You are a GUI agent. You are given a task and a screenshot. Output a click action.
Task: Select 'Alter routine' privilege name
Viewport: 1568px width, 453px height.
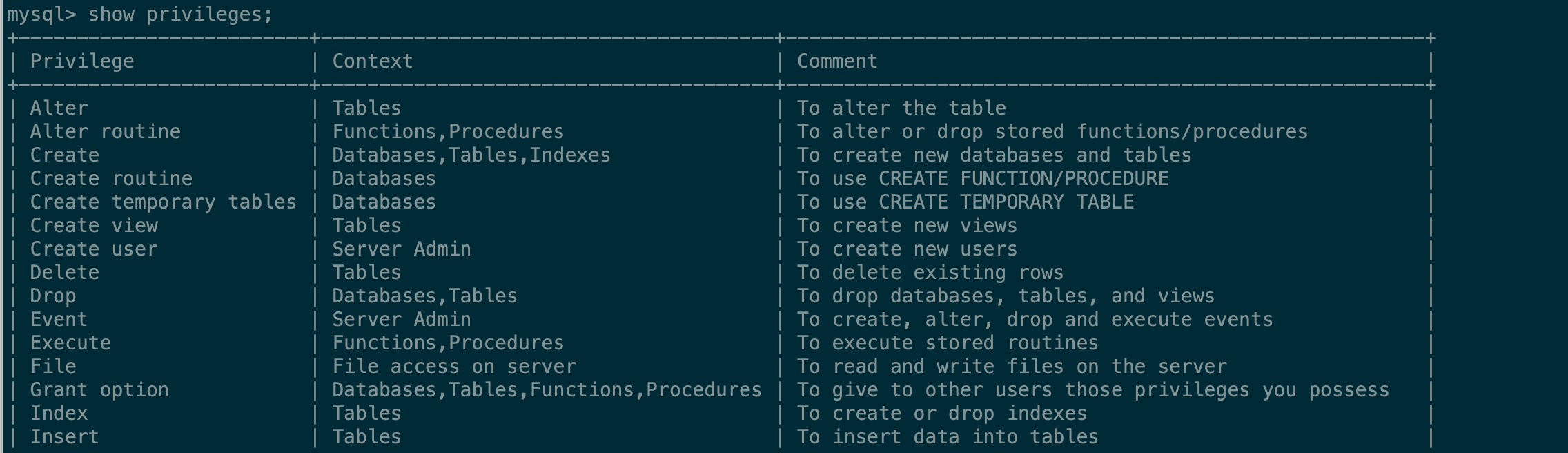click(105, 132)
